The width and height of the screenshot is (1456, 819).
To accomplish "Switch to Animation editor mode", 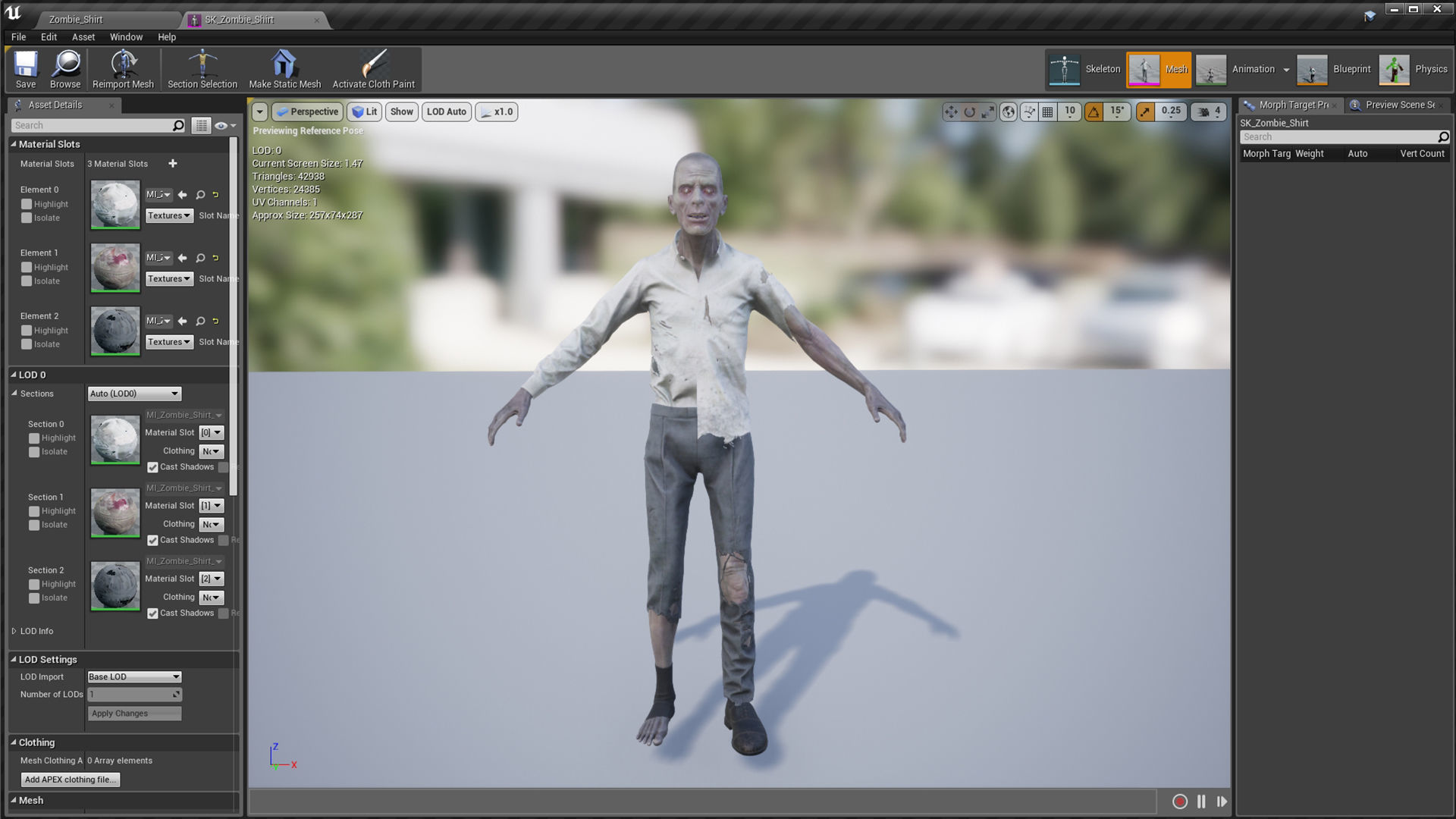I will tap(1236, 69).
